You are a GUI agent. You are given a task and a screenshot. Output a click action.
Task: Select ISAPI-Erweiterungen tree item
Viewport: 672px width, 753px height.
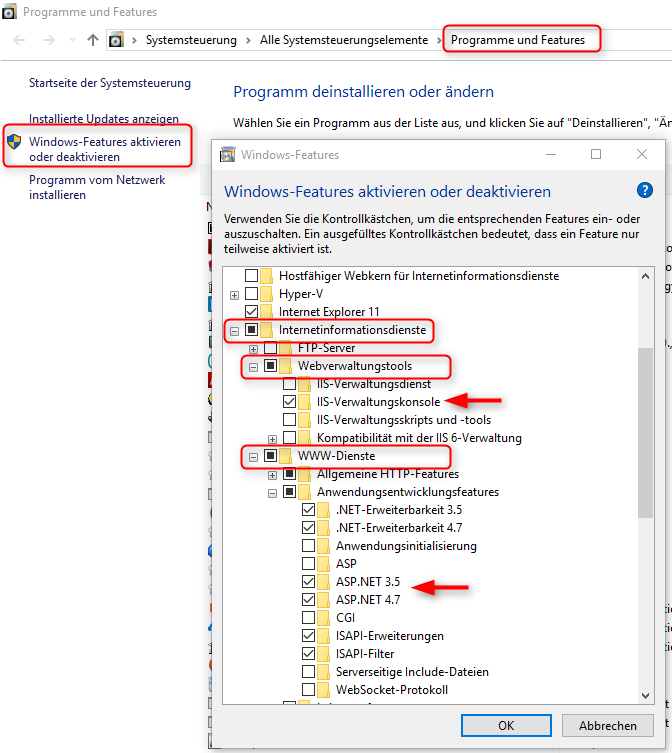tap(390, 635)
